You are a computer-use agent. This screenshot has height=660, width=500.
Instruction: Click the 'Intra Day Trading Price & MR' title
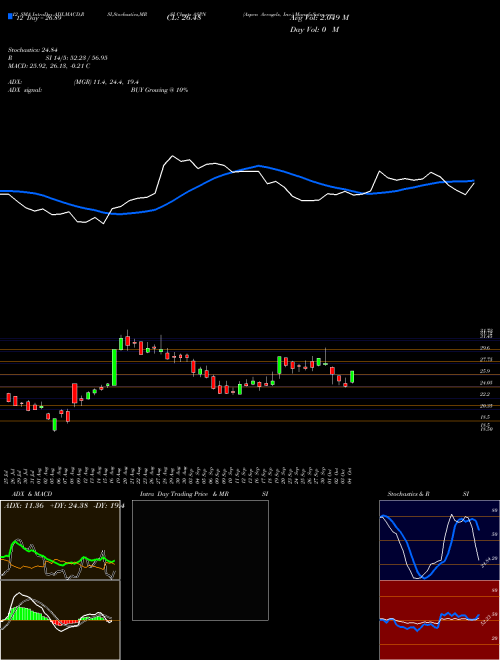[184, 494]
